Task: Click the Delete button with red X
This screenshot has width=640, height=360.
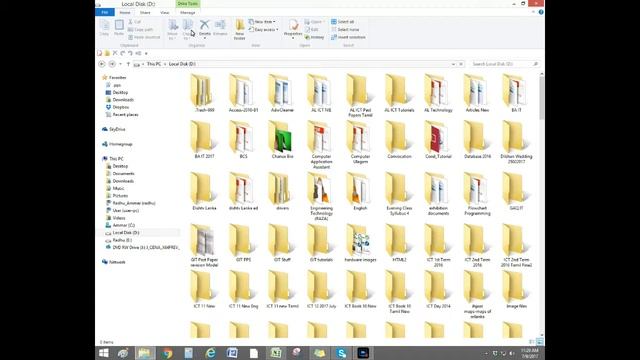Action: pos(204,29)
